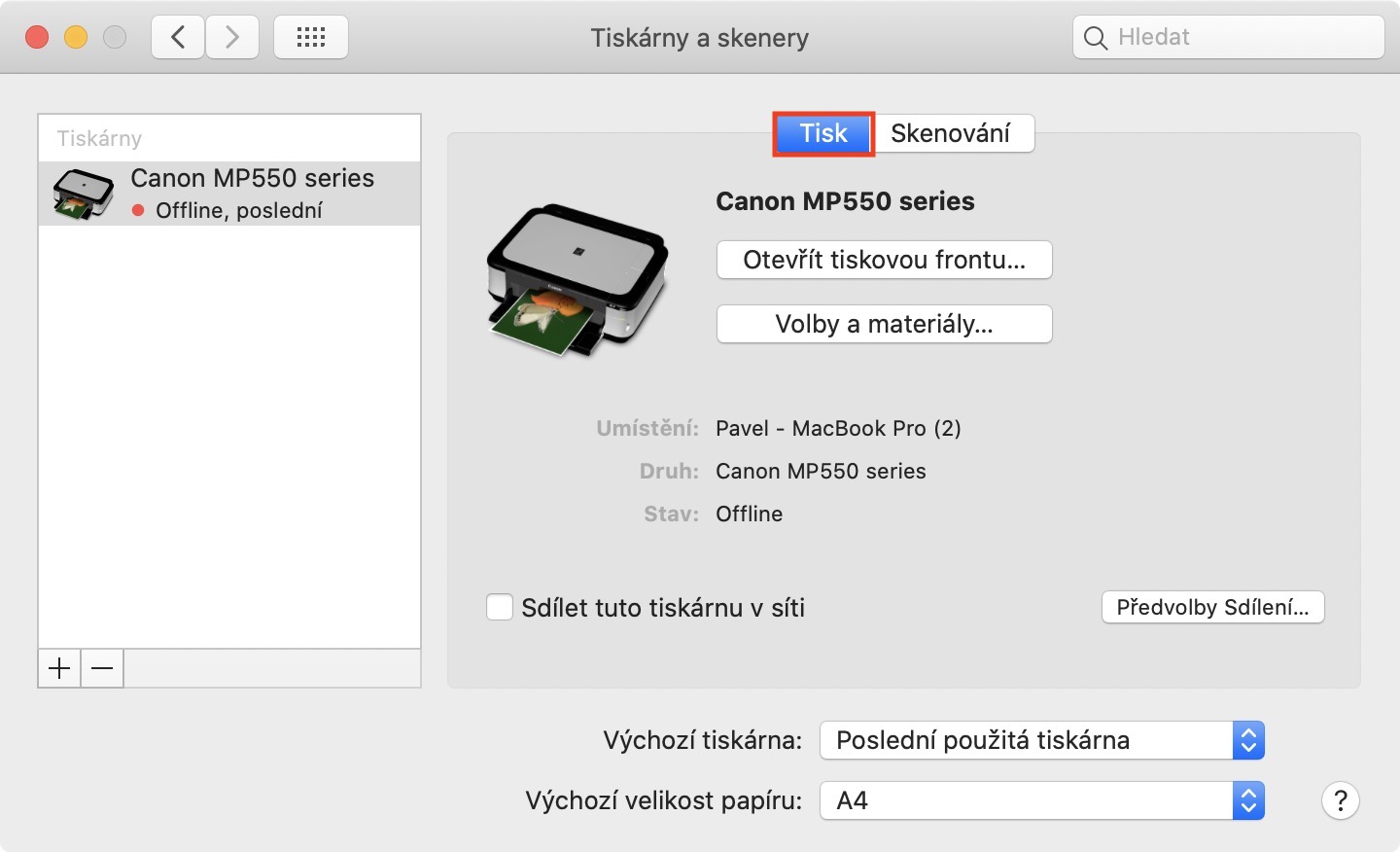Select Canon MP550 series in printer list
The width and height of the screenshot is (1400, 852).
229,194
